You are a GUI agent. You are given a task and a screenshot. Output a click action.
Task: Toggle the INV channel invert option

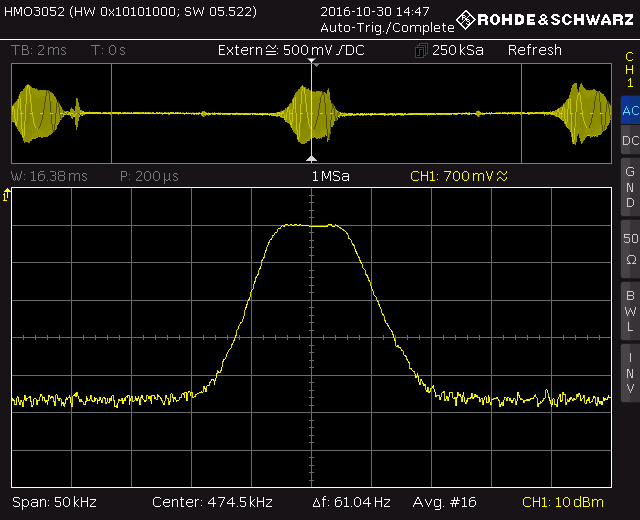(629, 371)
